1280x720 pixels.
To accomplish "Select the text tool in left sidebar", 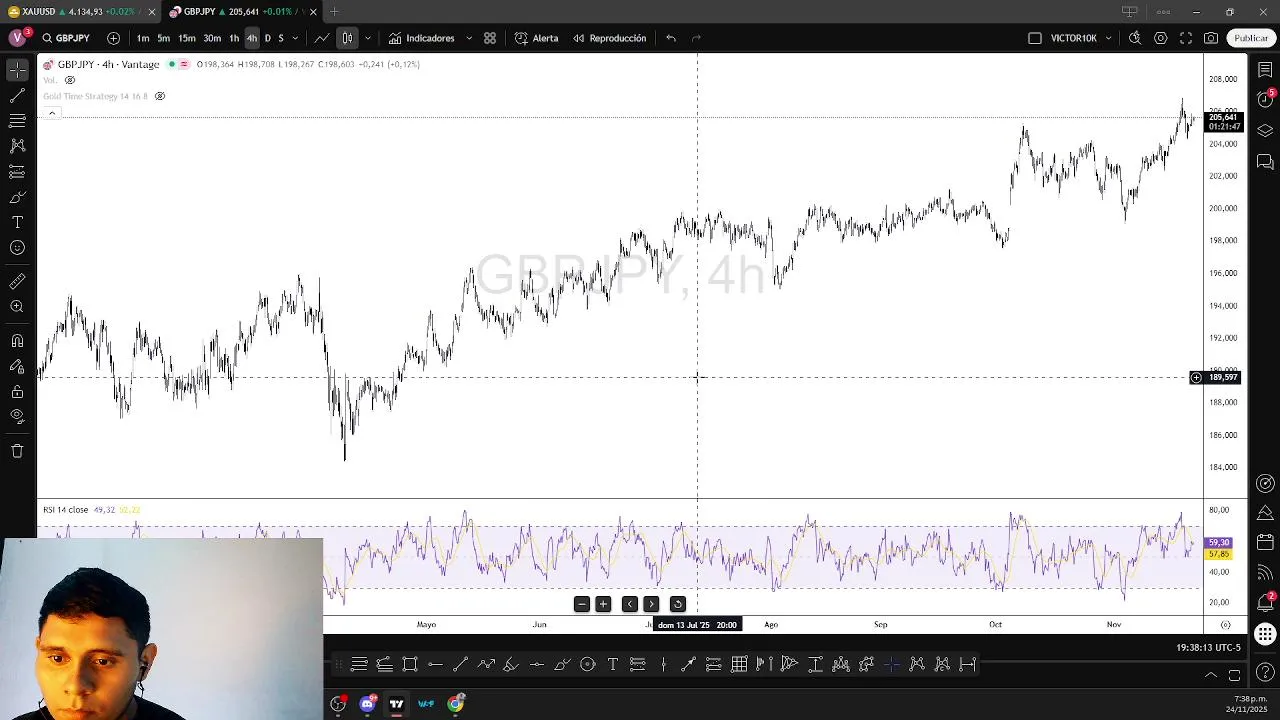I will (x=17, y=222).
